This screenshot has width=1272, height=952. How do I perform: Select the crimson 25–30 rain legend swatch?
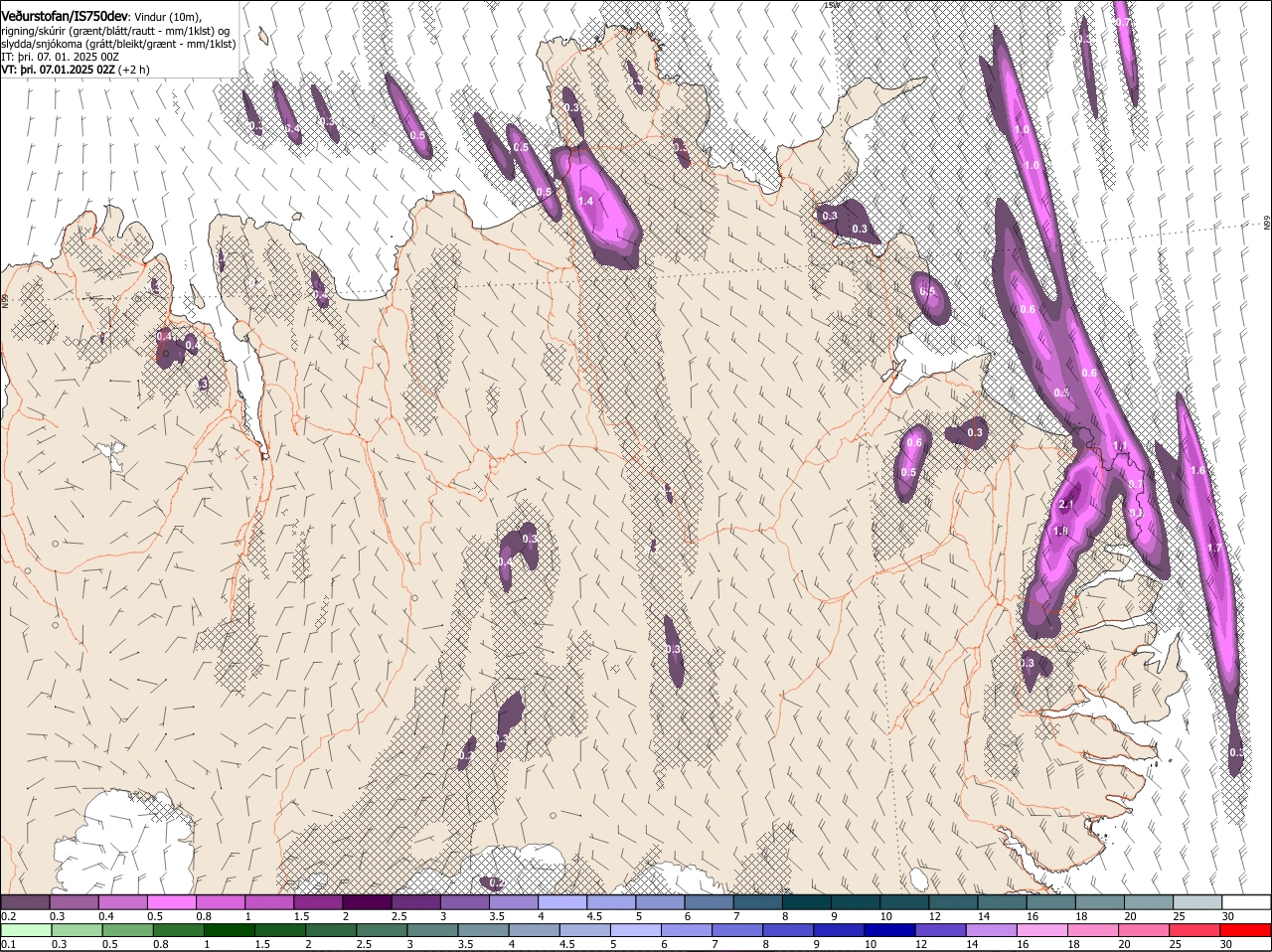tap(1195, 930)
